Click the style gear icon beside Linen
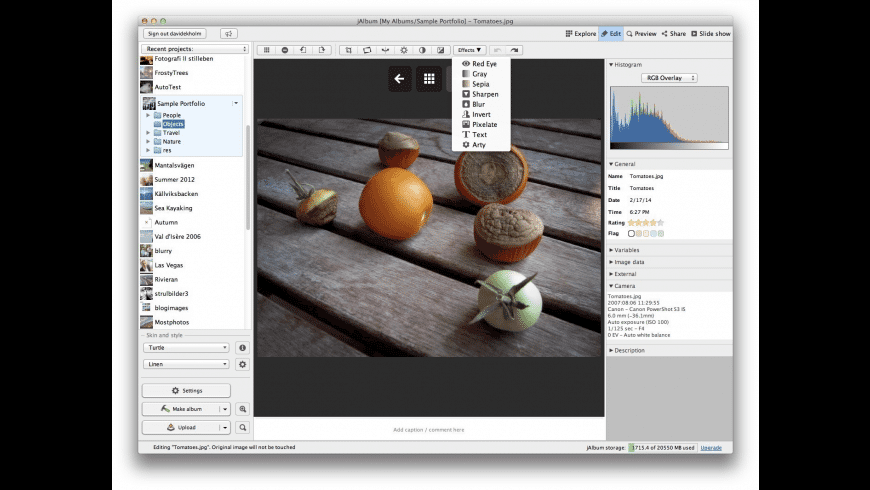Screen dimensions: 870x490 pyautogui.click(x=242, y=365)
